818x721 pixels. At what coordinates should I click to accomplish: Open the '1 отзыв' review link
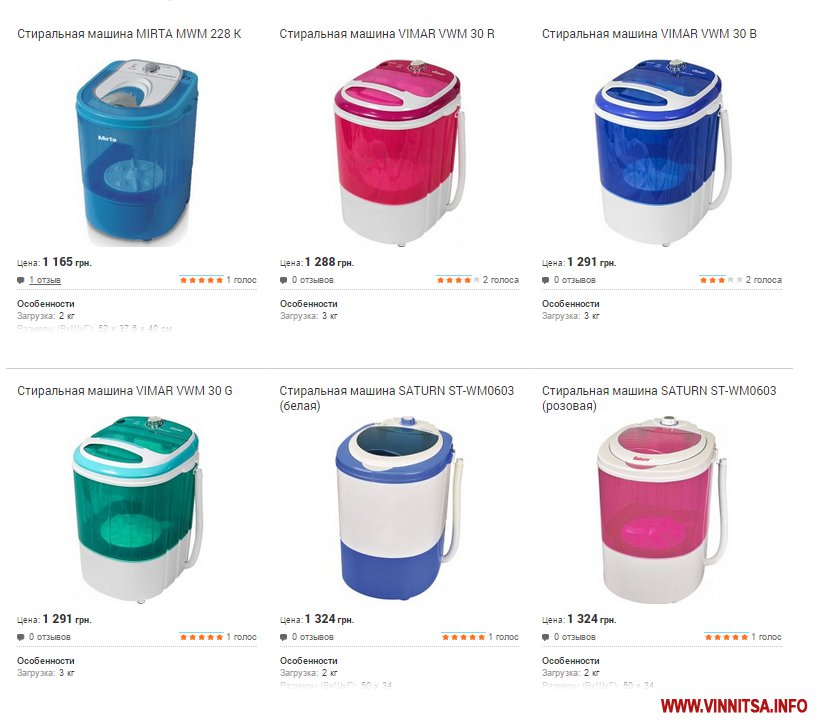click(x=45, y=280)
